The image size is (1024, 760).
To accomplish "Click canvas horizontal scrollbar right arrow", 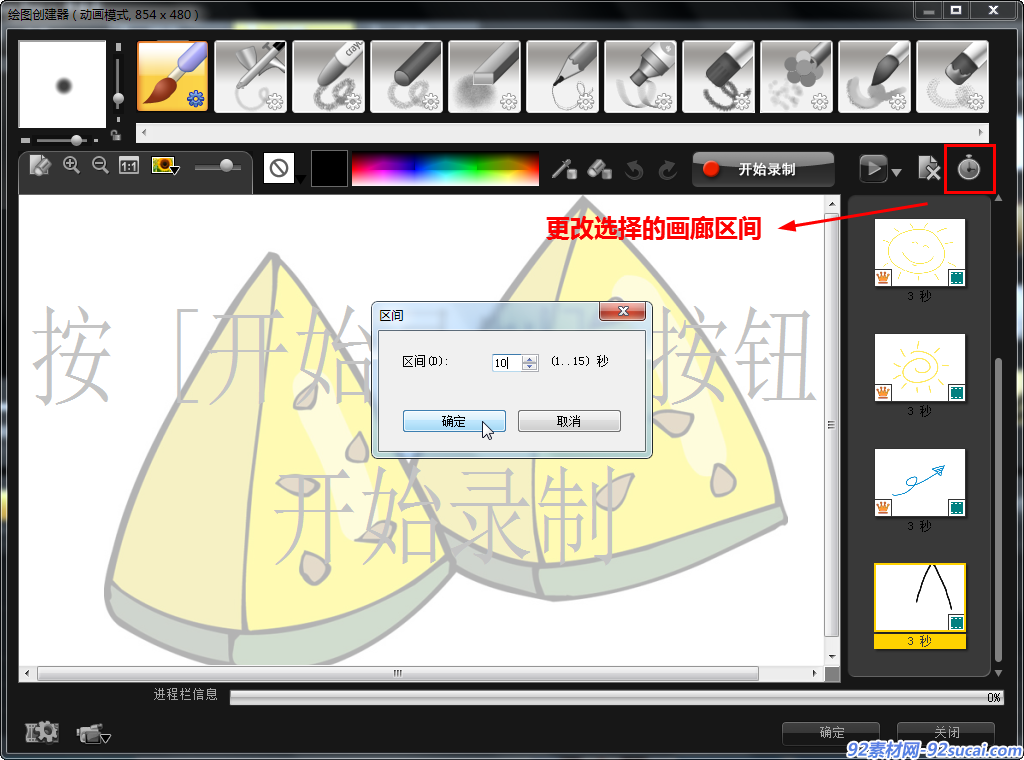I will pyautogui.click(x=814, y=673).
